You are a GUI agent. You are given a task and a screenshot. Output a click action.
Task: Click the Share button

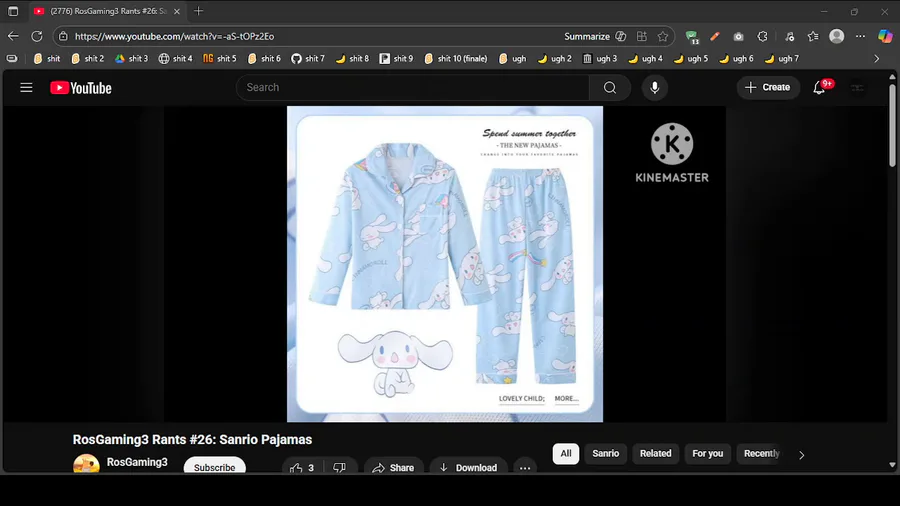pyautogui.click(x=393, y=467)
